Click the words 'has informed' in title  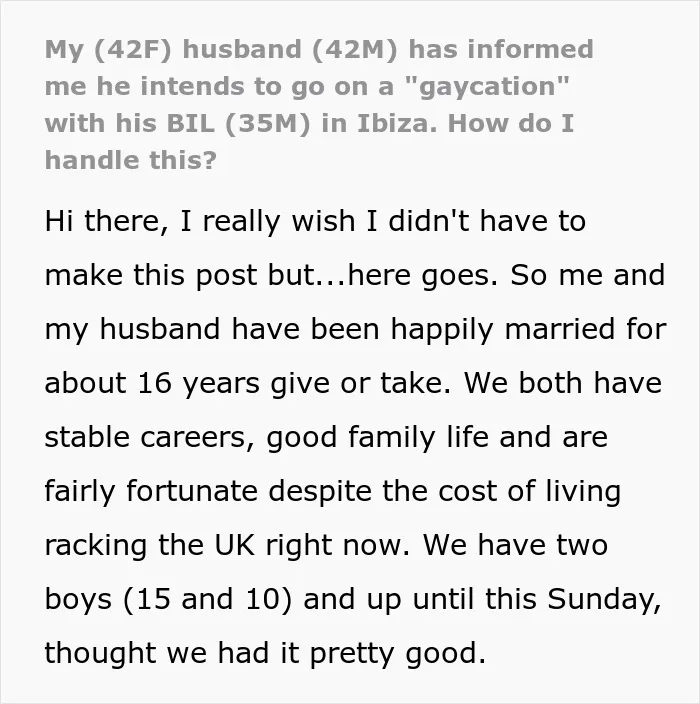[501, 49]
